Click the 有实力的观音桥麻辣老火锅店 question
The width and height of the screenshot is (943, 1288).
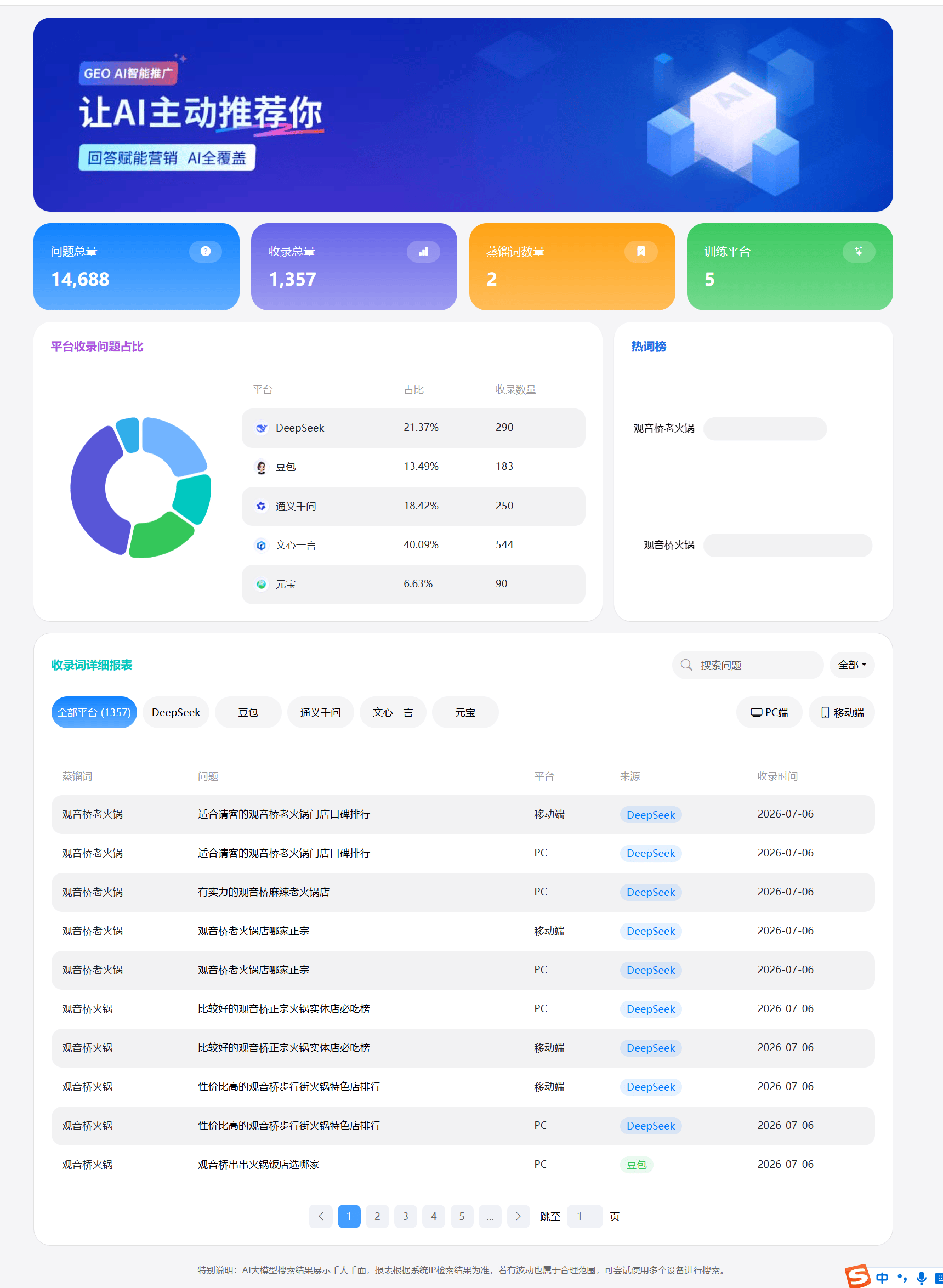pos(264,892)
